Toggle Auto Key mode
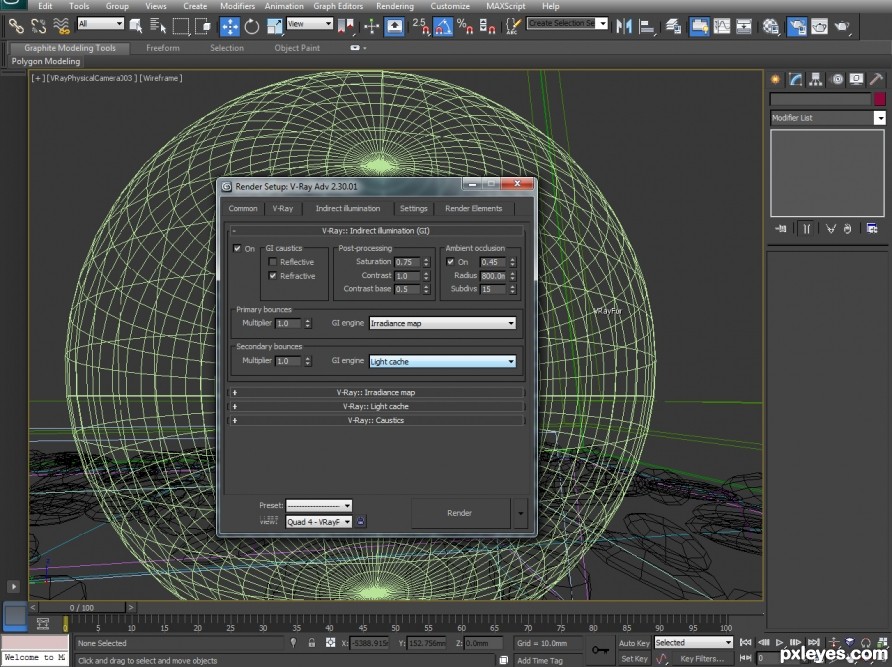 point(634,643)
